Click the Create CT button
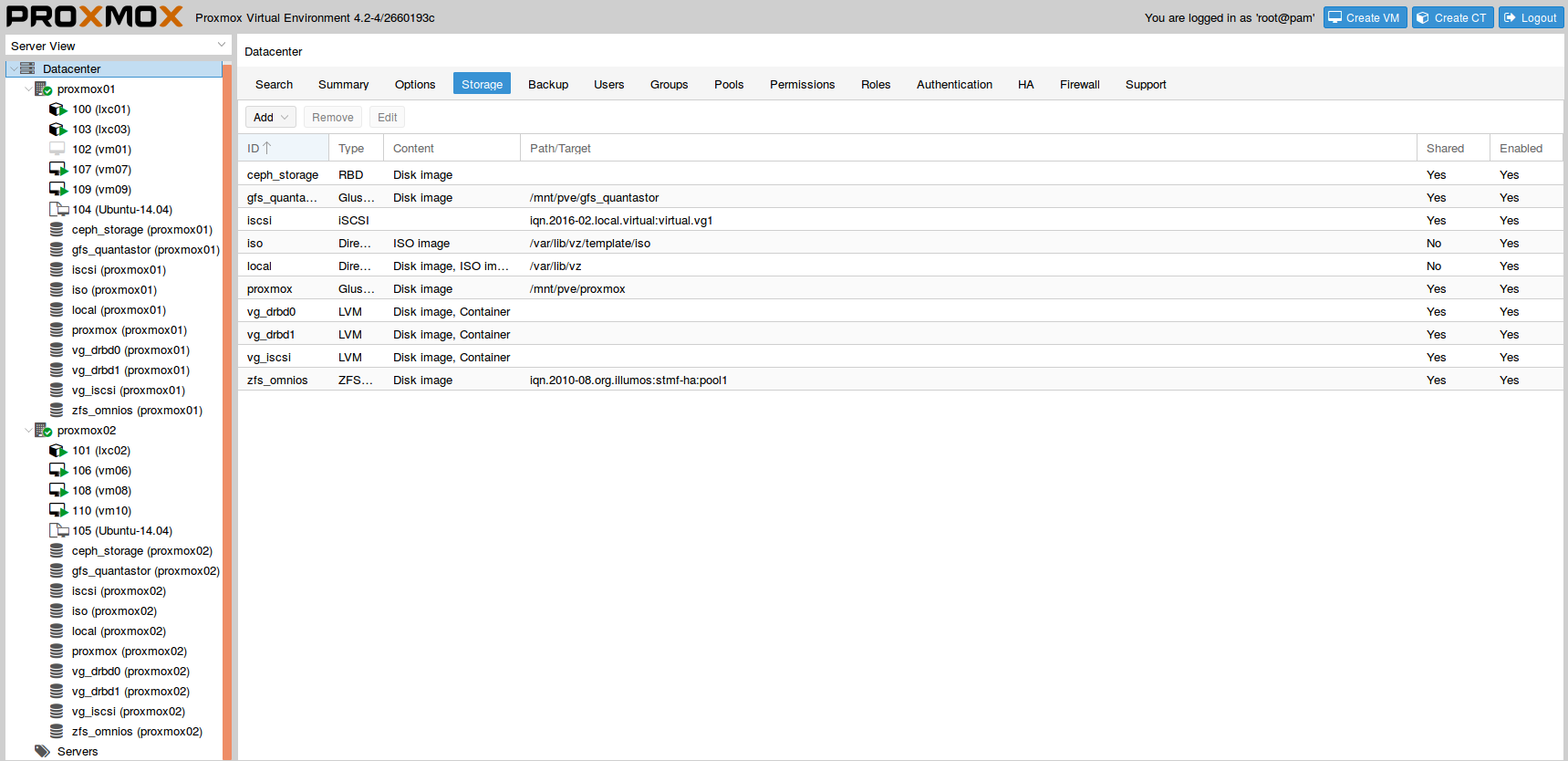 [1452, 18]
